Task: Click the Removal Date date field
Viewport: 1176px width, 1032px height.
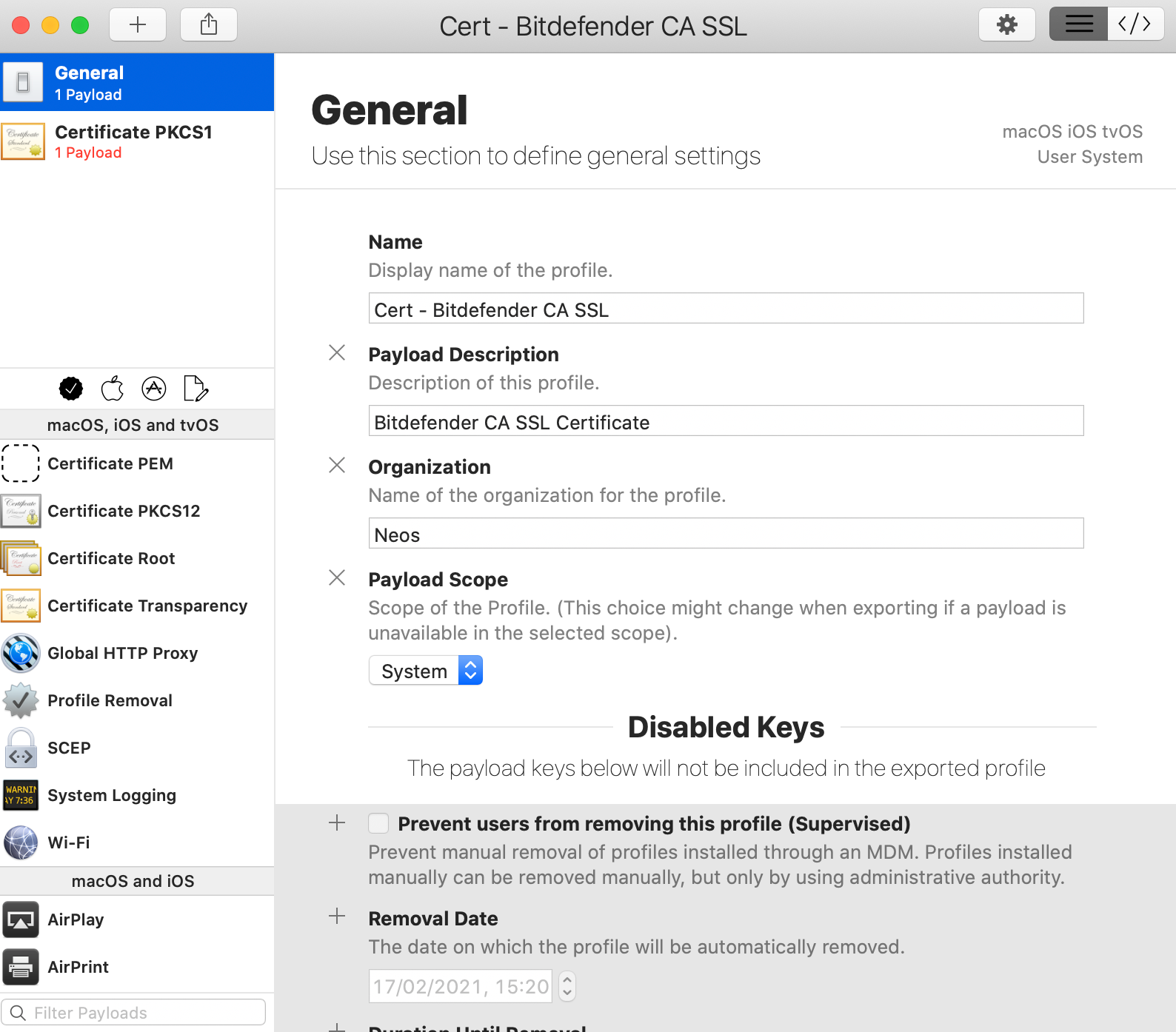Action: (x=461, y=986)
